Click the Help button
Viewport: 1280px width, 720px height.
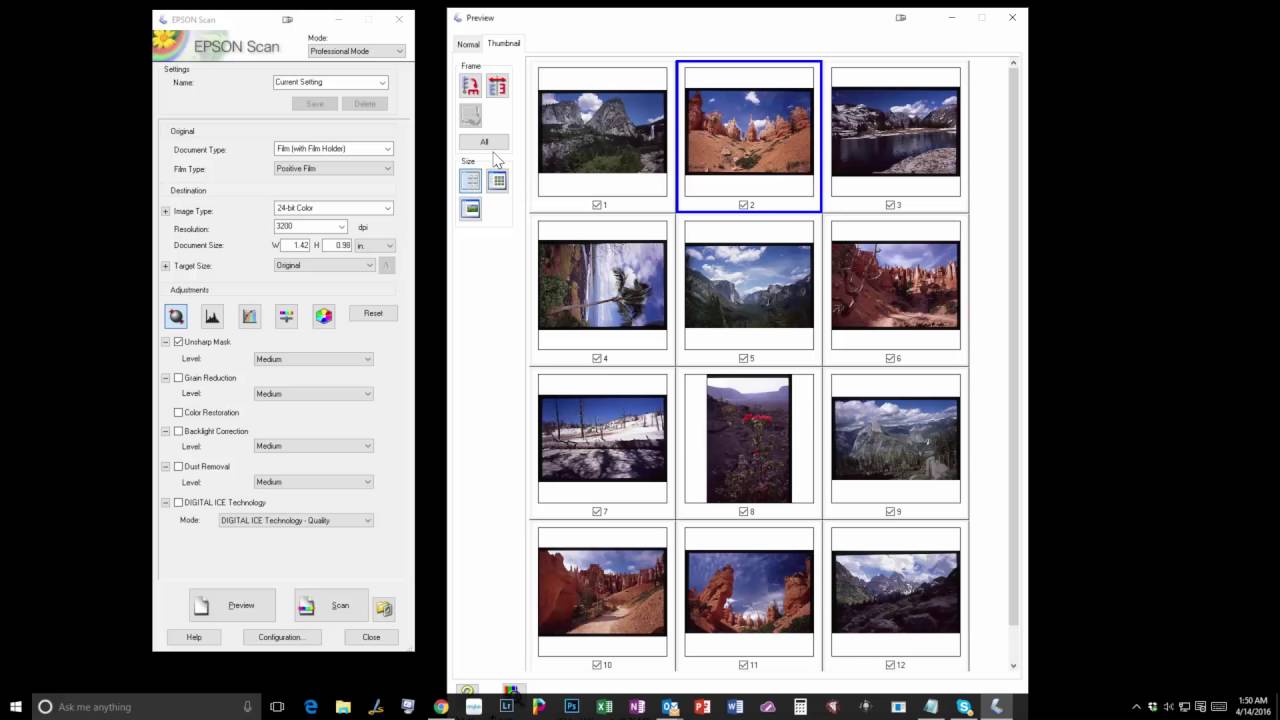(x=194, y=637)
